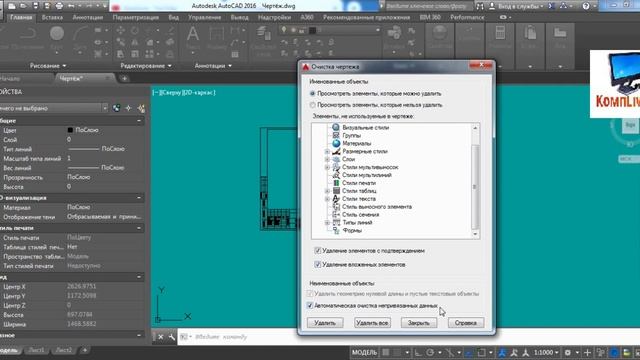Viewport: 640px width, 360px height.
Task: Click the Layer properties icon in ribbon
Action: (x=264, y=33)
